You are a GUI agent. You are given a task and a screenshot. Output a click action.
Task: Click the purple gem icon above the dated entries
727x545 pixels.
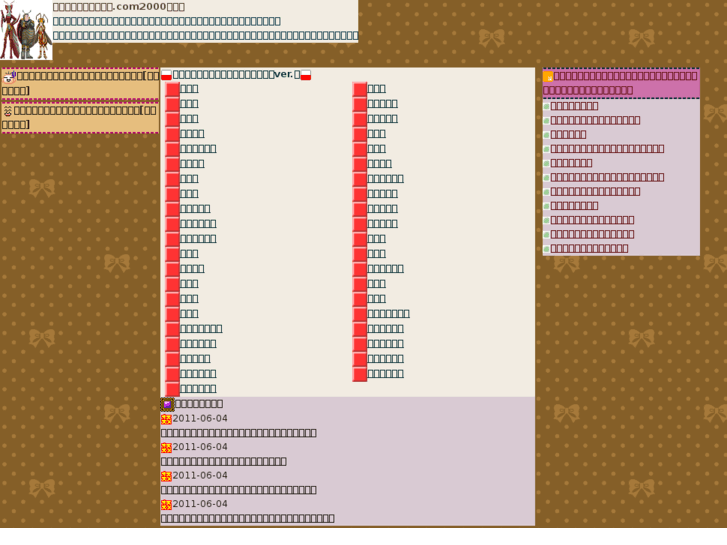tap(167, 404)
